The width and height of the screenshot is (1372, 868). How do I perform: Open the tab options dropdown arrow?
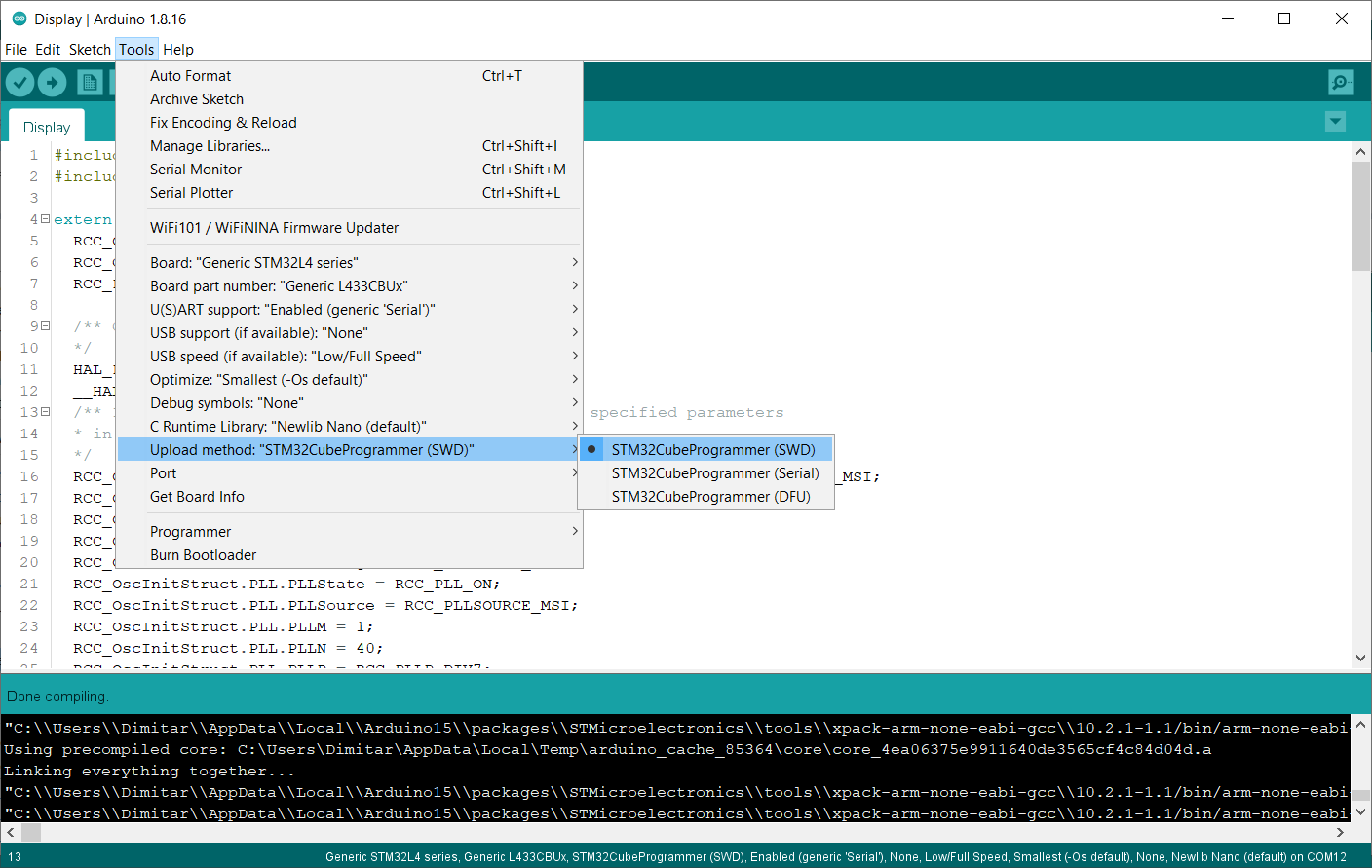[x=1336, y=121]
